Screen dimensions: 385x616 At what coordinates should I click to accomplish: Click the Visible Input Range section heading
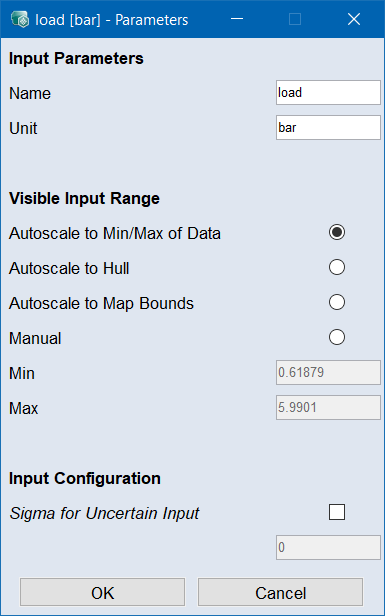tap(84, 198)
